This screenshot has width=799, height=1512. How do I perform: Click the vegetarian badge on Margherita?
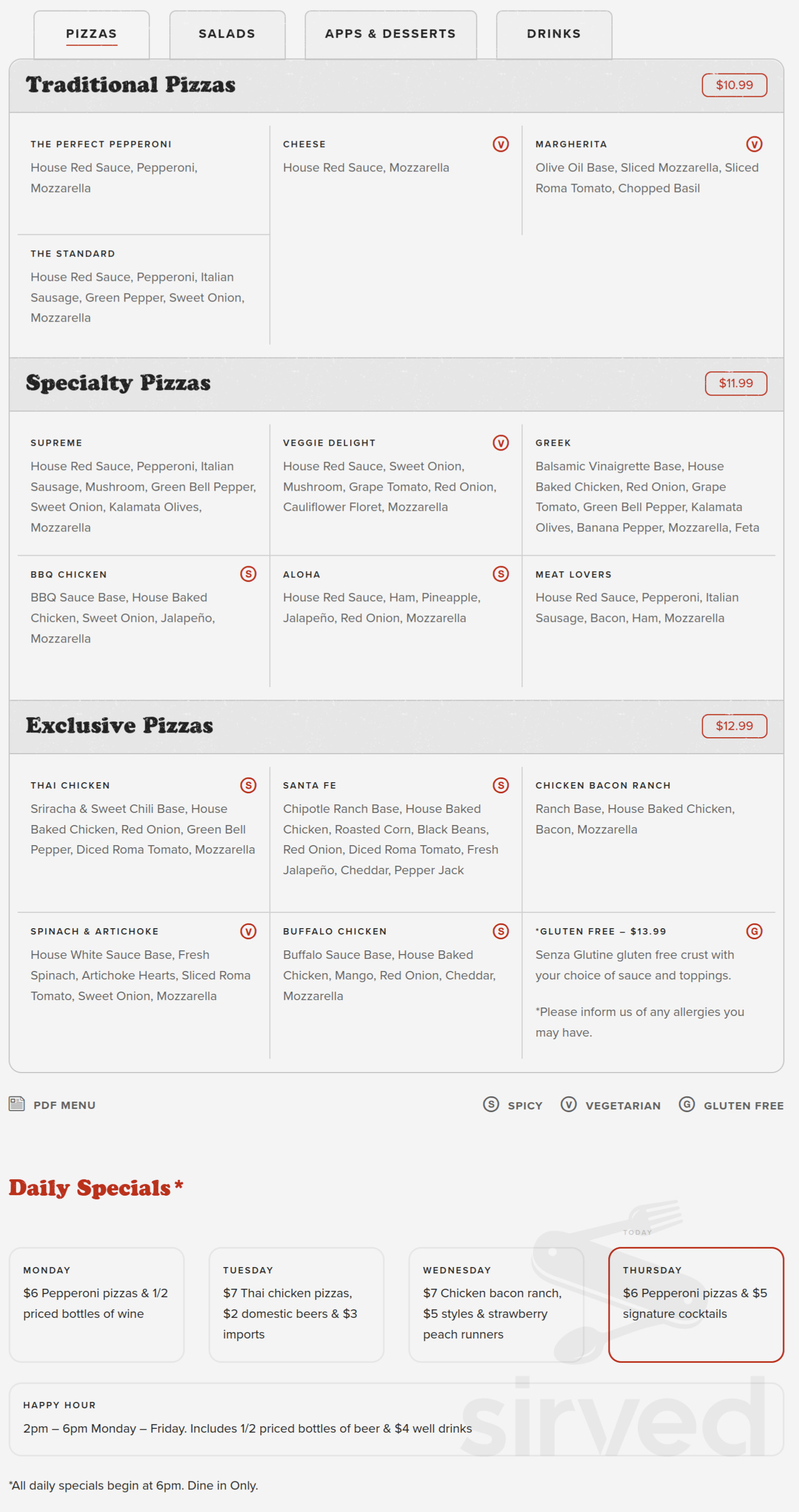(755, 144)
